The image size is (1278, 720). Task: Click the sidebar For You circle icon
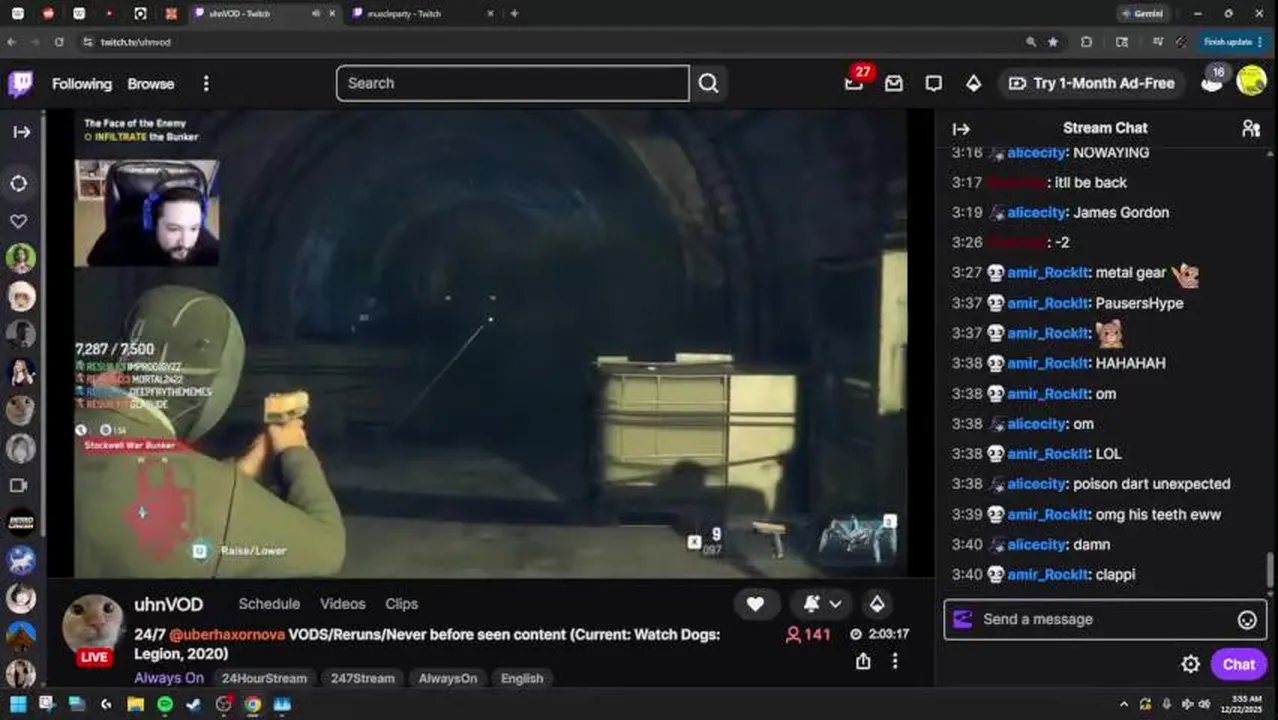click(19, 184)
